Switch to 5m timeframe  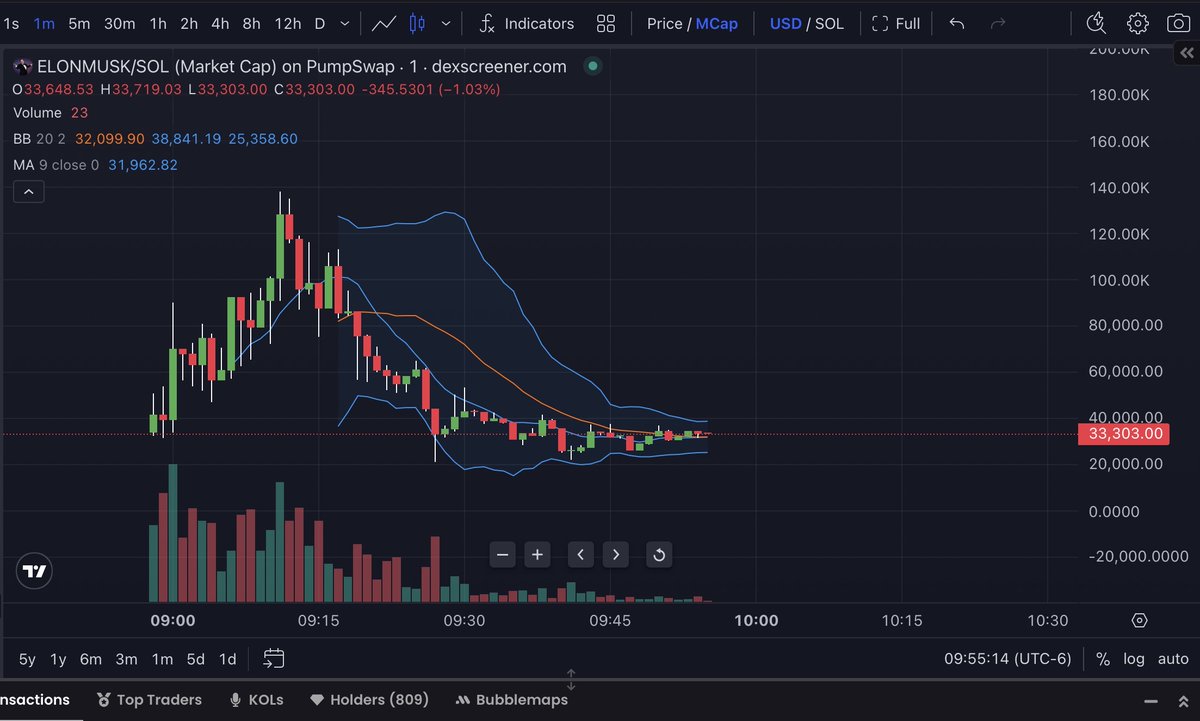coord(79,23)
